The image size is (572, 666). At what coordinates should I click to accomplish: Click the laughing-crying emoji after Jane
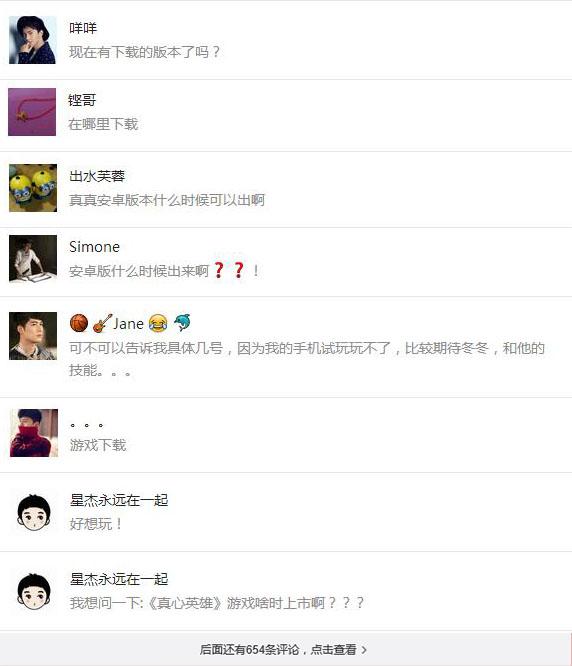158,323
